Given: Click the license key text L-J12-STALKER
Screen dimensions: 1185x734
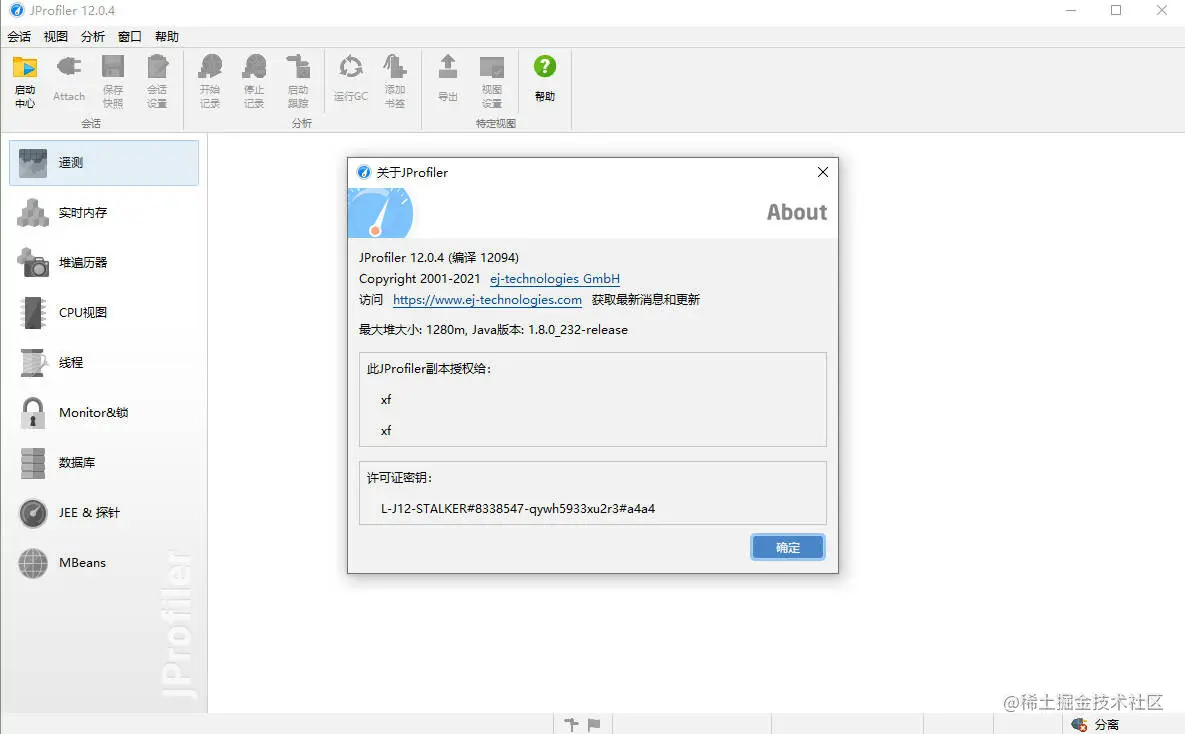Looking at the screenshot, I should (x=518, y=509).
